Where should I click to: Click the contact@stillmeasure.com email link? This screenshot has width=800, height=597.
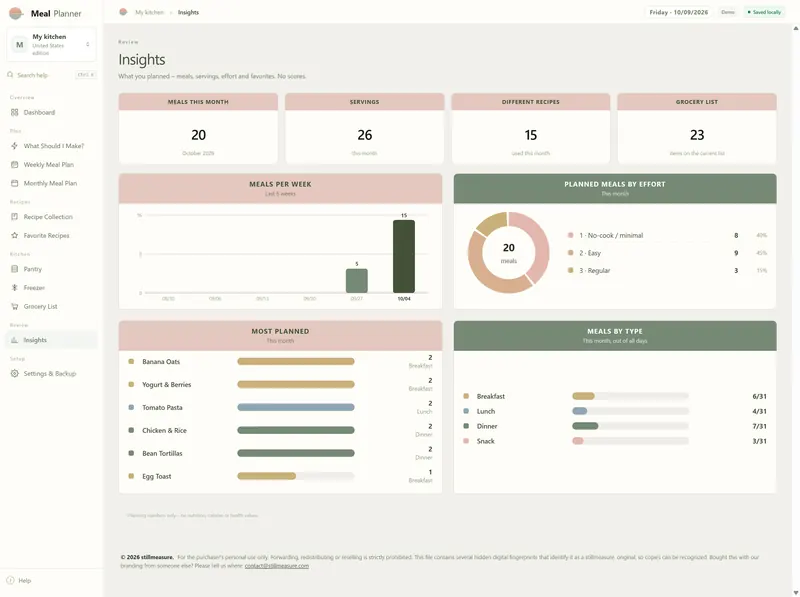(x=277, y=566)
